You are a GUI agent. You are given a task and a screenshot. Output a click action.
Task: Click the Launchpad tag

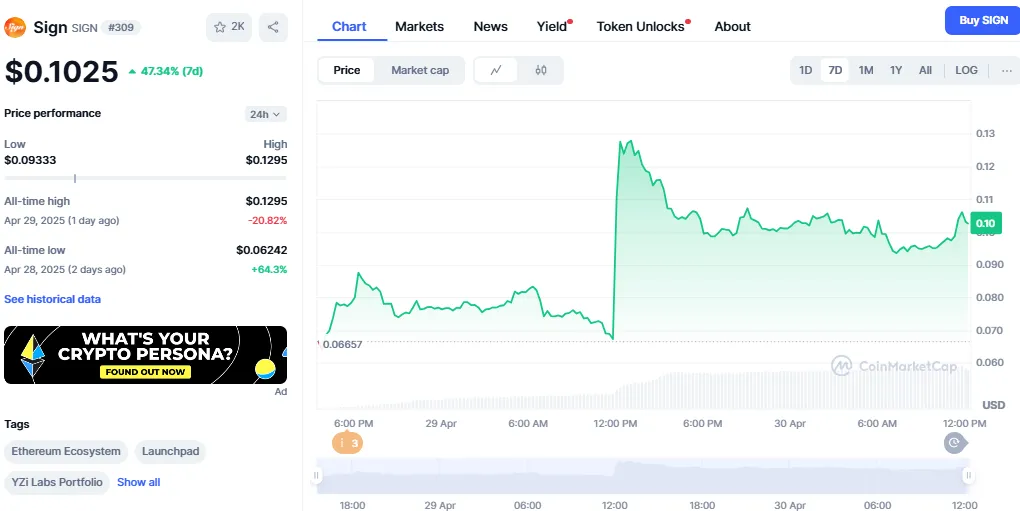170,451
